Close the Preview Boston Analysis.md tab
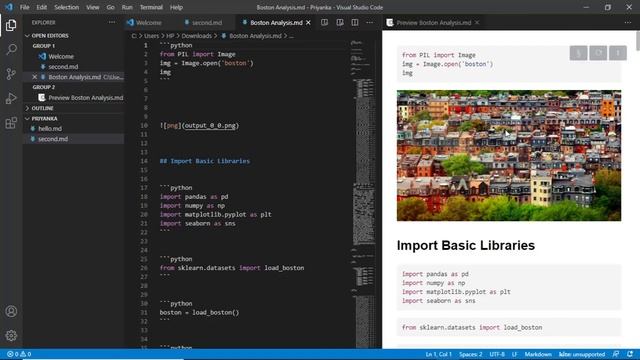Image resolution: width=640 pixels, height=360 pixels. click(477, 22)
